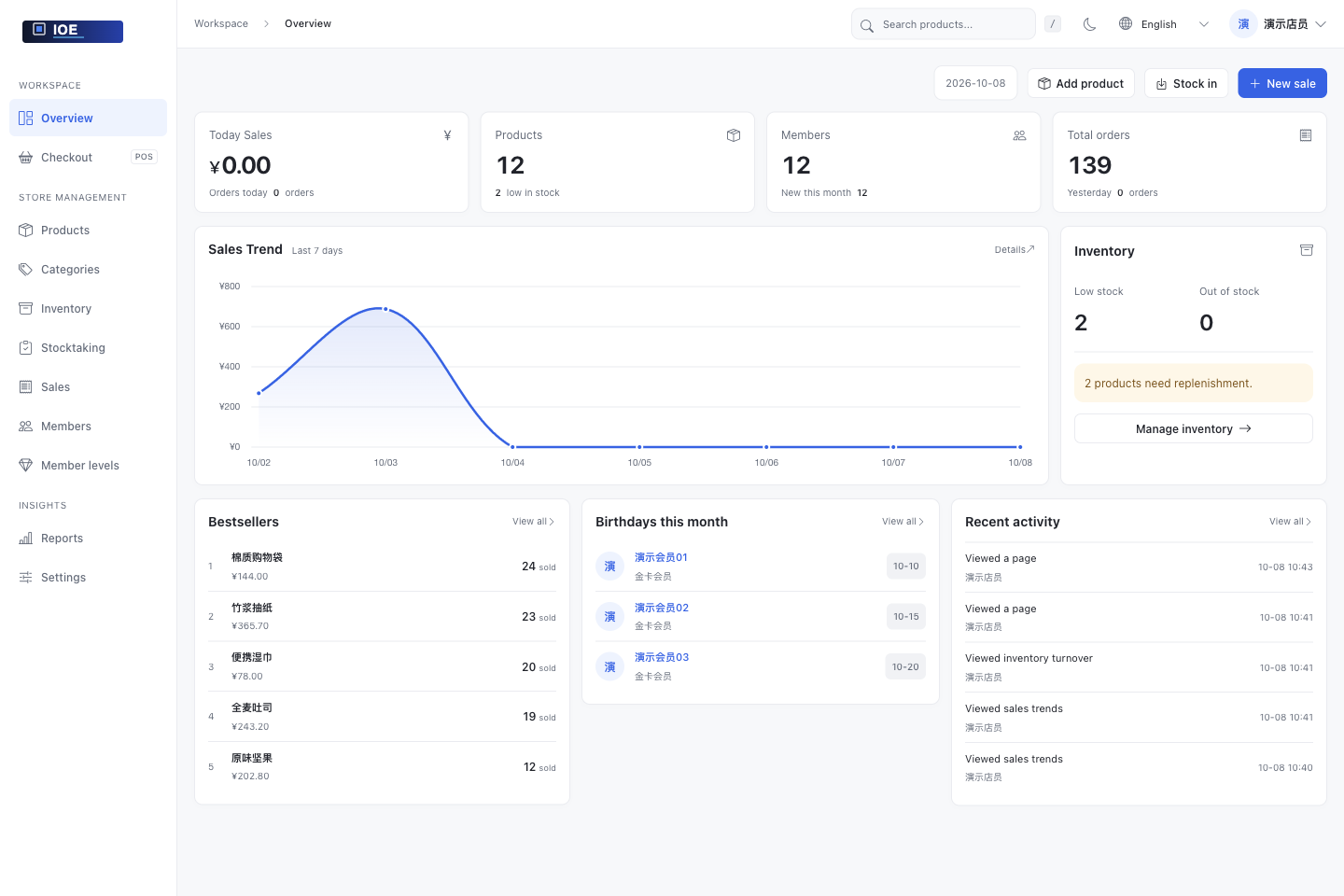Click the Member levels diamond icon
Image resolution: width=1344 pixels, height=896 pixels.
coord(26,466)
